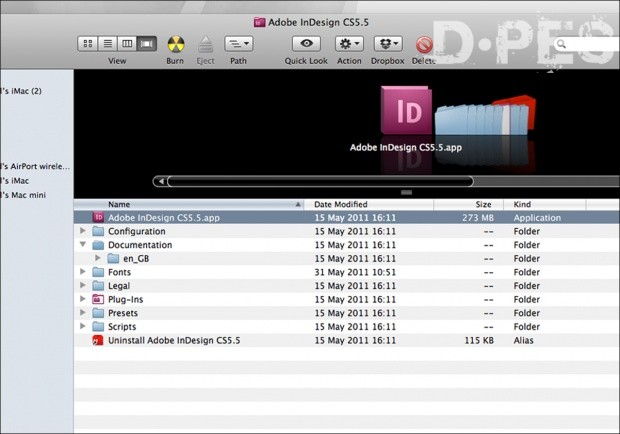620x434 pixels.
Task: Click the en_GB folder icon
Action: 113,259
